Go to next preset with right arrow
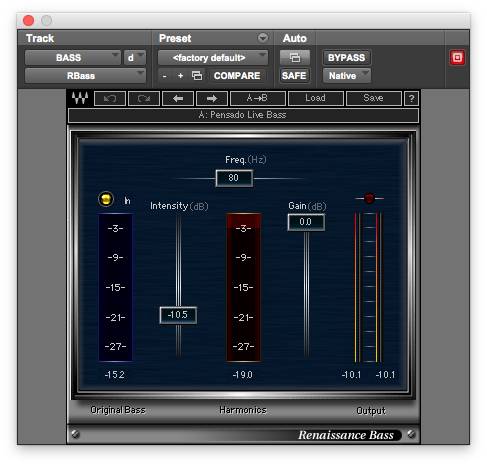This screenshot has height=466, width=487. click(x=212, y=98)
